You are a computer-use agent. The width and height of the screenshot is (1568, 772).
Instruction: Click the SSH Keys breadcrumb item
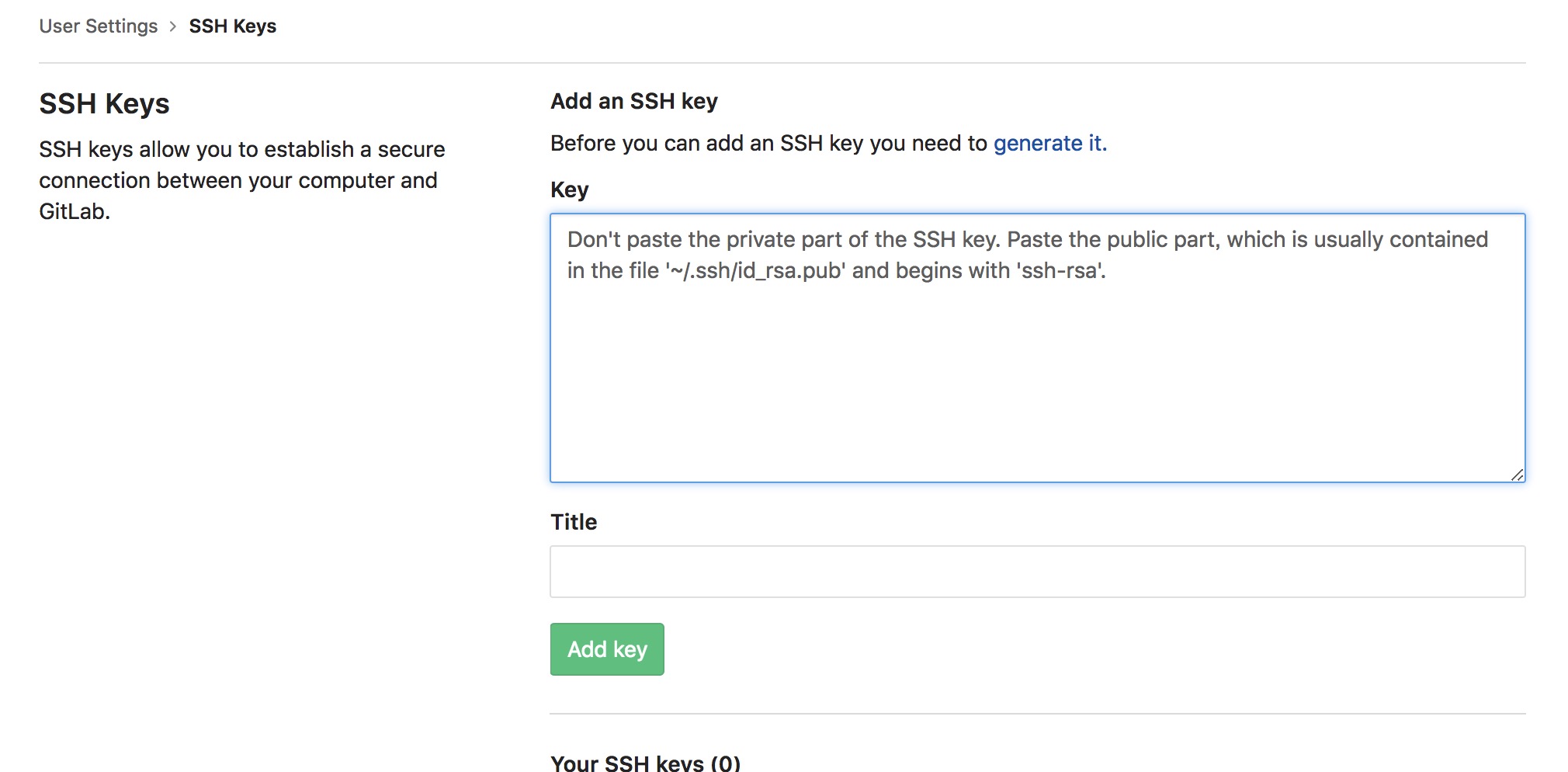coord(232,26)
